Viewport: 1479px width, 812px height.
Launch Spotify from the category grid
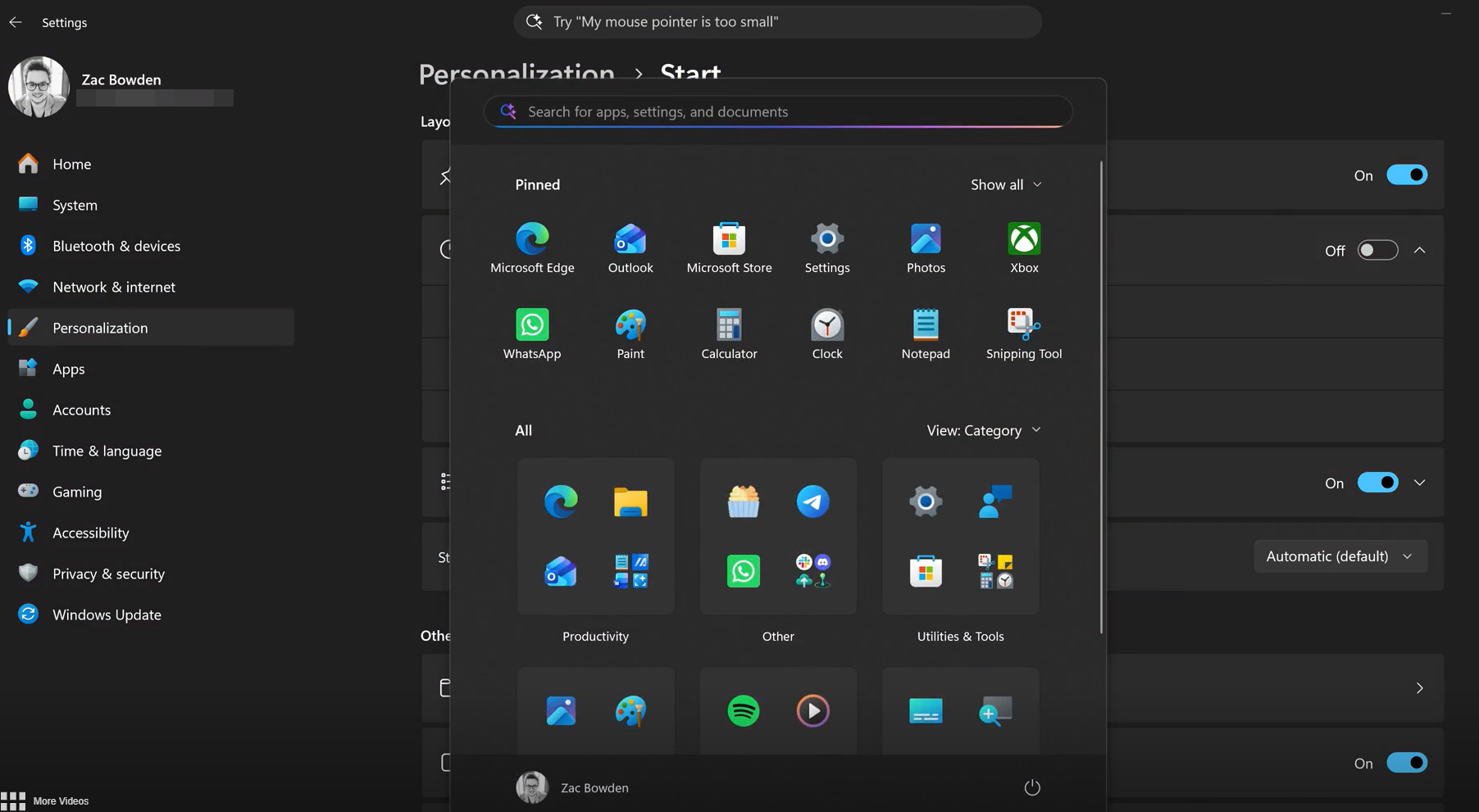coord(743,710)
